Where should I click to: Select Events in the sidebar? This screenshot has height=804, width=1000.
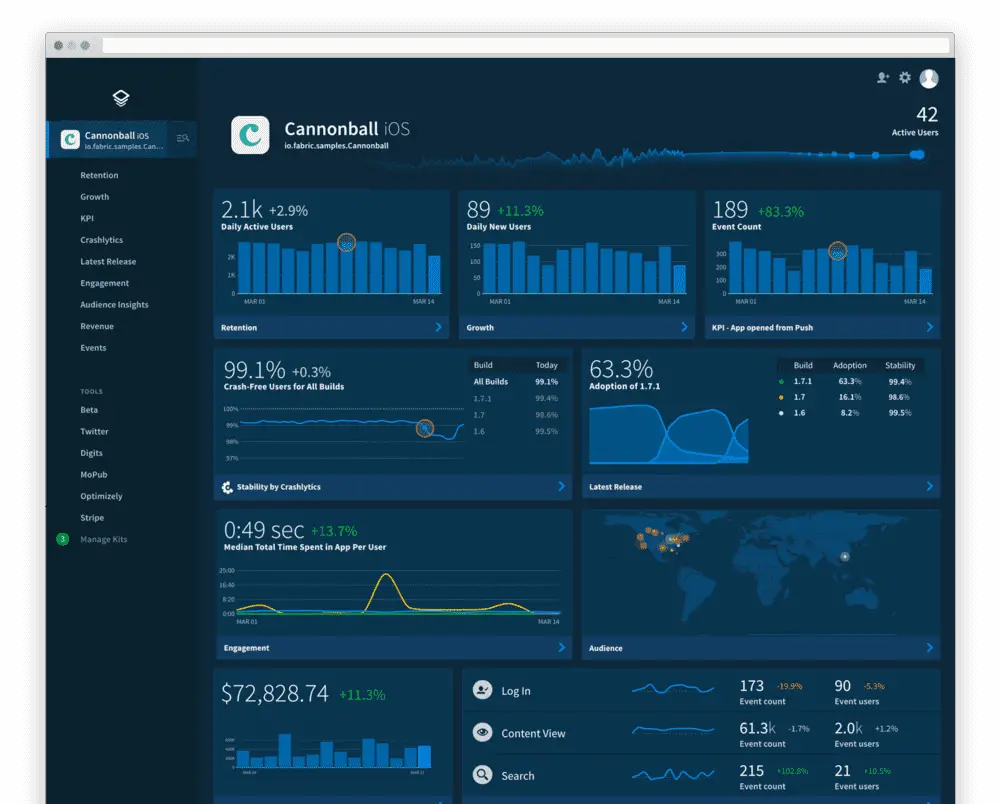[x=93, y=348]
